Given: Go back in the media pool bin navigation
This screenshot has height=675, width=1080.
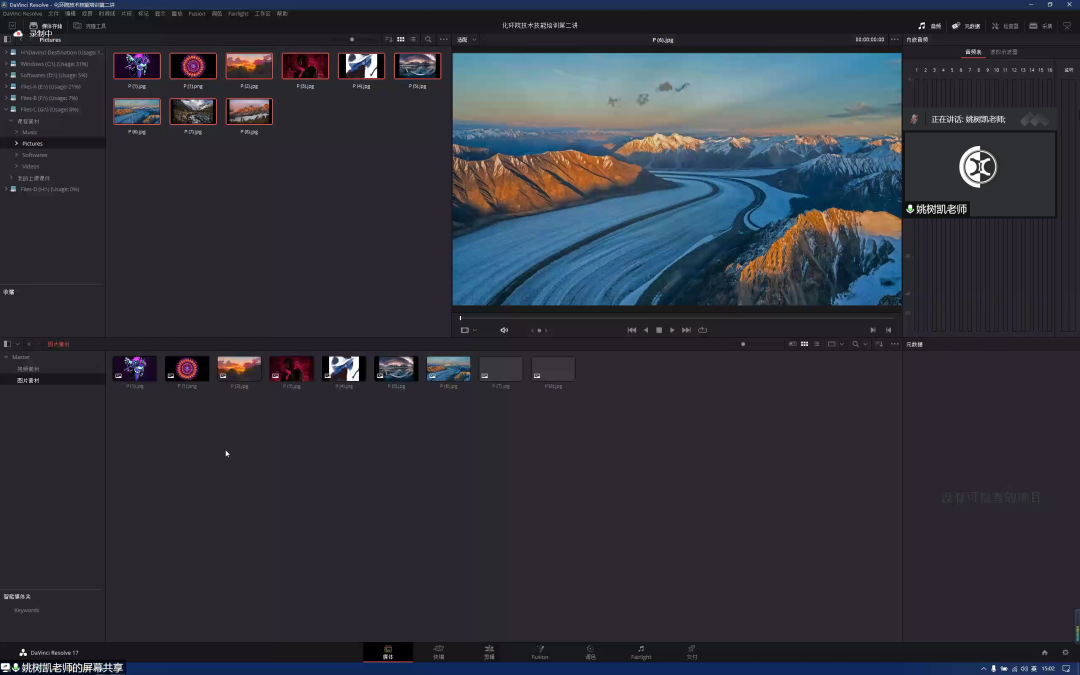Looking at the screenshot, I should click(29, 344).
